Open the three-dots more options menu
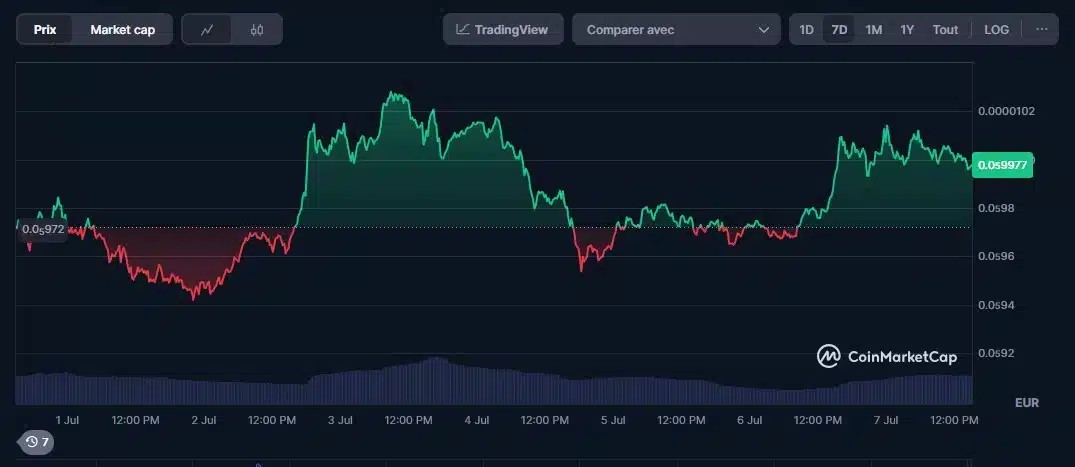The image size is (1075, 467). (x=1042, y=29)
